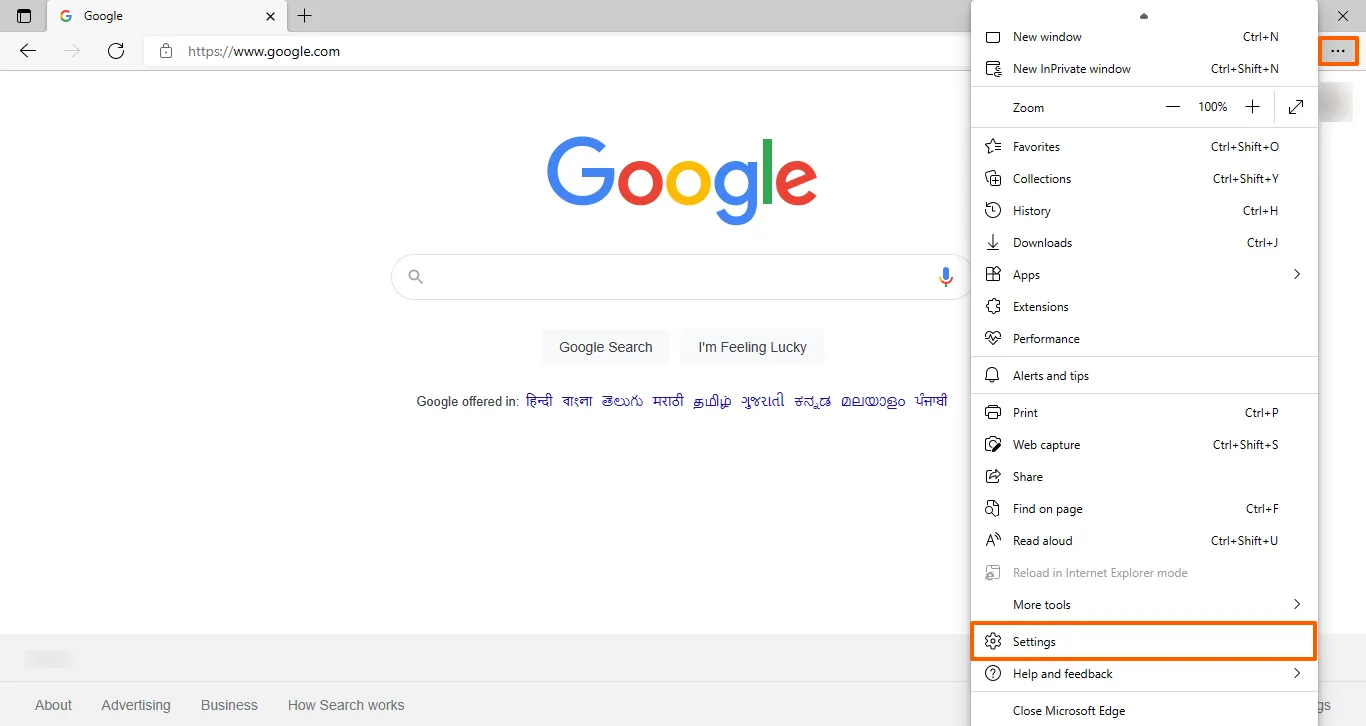Click the address bar URL
The image size is (1366, 726).
[264, 51]
